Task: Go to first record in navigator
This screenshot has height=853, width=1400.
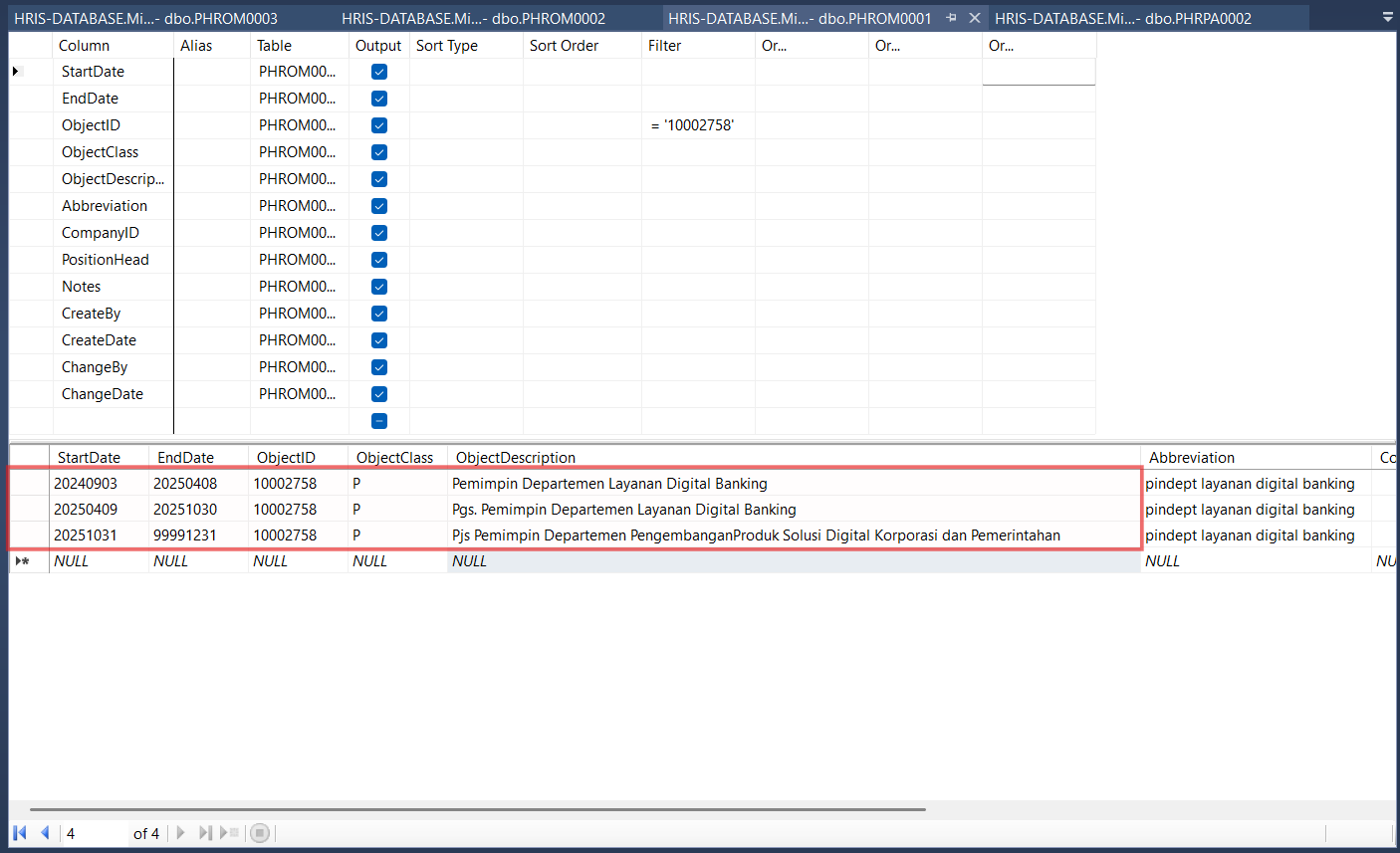Action: (x=20, y=833)
